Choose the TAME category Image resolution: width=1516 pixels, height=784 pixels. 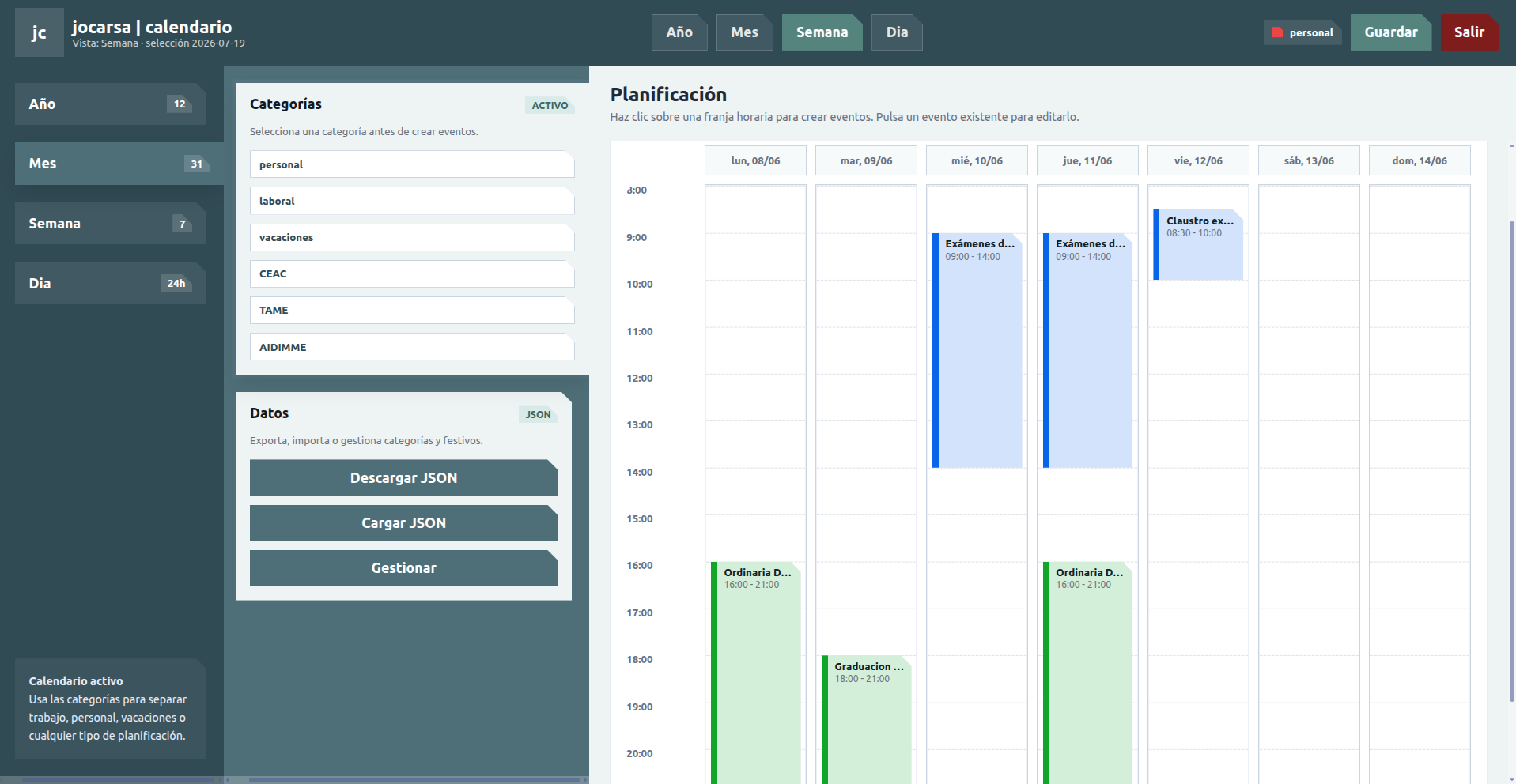(x=412, y=310)
